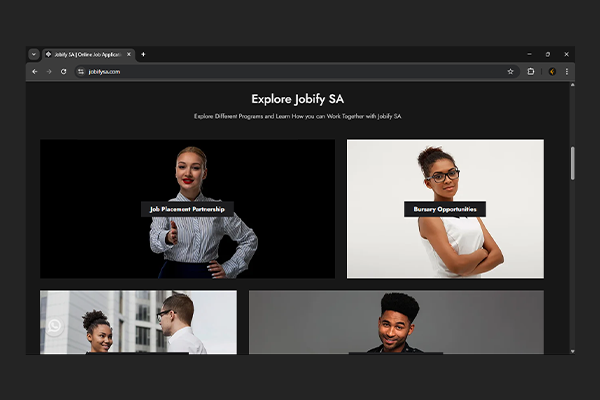Click the Job Placement Partnership label
The image size is (600, 400).
point(187,209)
